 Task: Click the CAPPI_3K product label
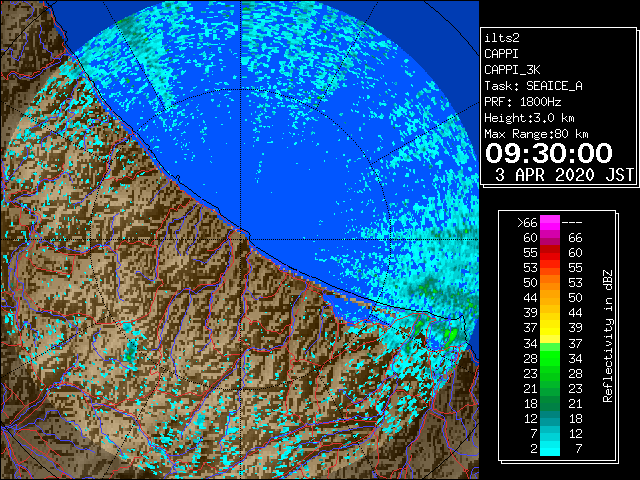(x=512, y=70)
